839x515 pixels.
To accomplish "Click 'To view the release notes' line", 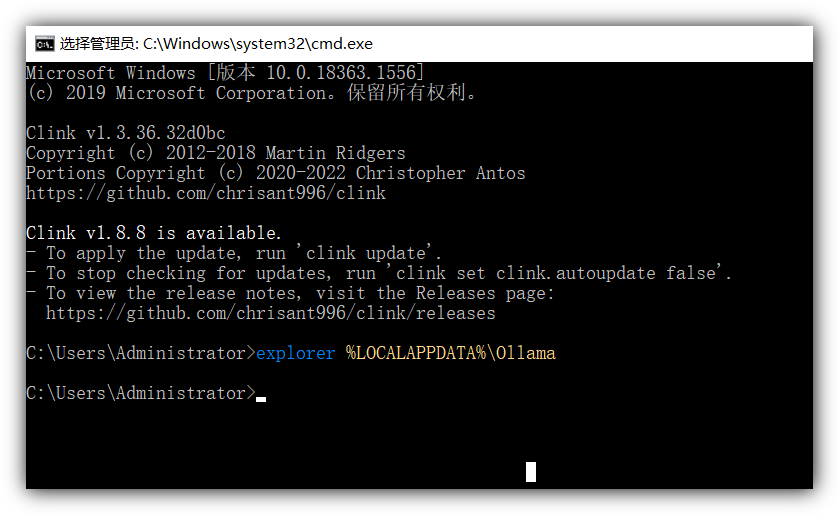I will pyautogui.click(x=290, y=293).
